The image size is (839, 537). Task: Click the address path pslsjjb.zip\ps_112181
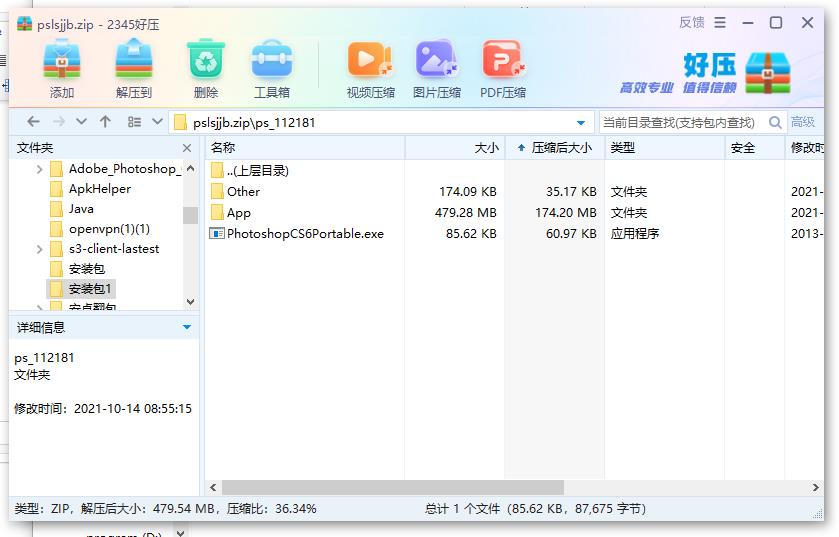(254, 123)
